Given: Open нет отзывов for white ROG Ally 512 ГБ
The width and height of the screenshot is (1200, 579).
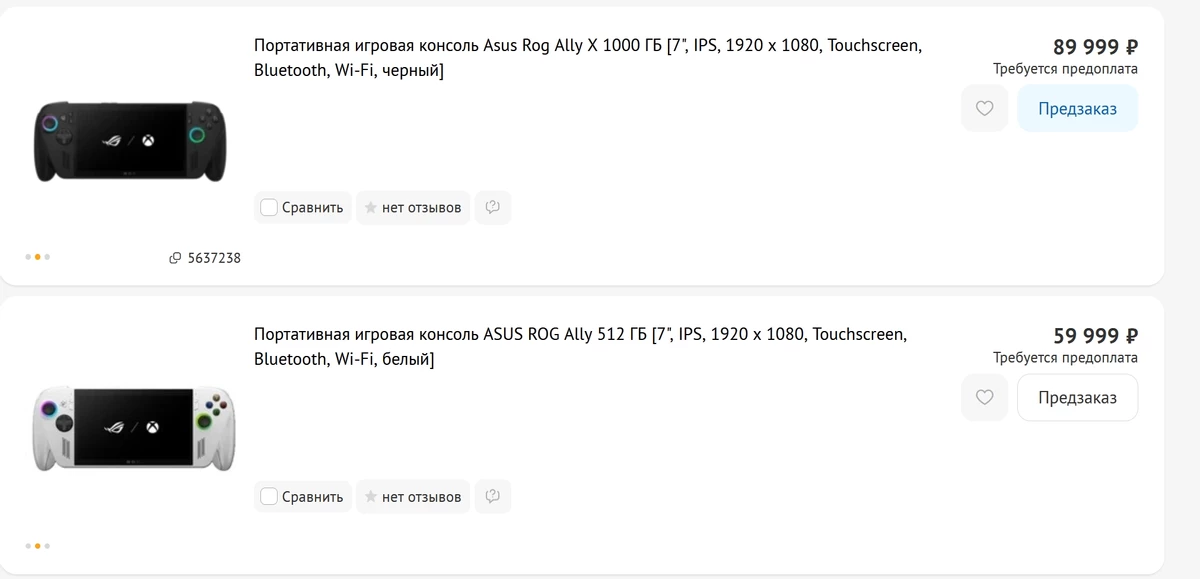Looking at the screenshot, I should [421, 497].
